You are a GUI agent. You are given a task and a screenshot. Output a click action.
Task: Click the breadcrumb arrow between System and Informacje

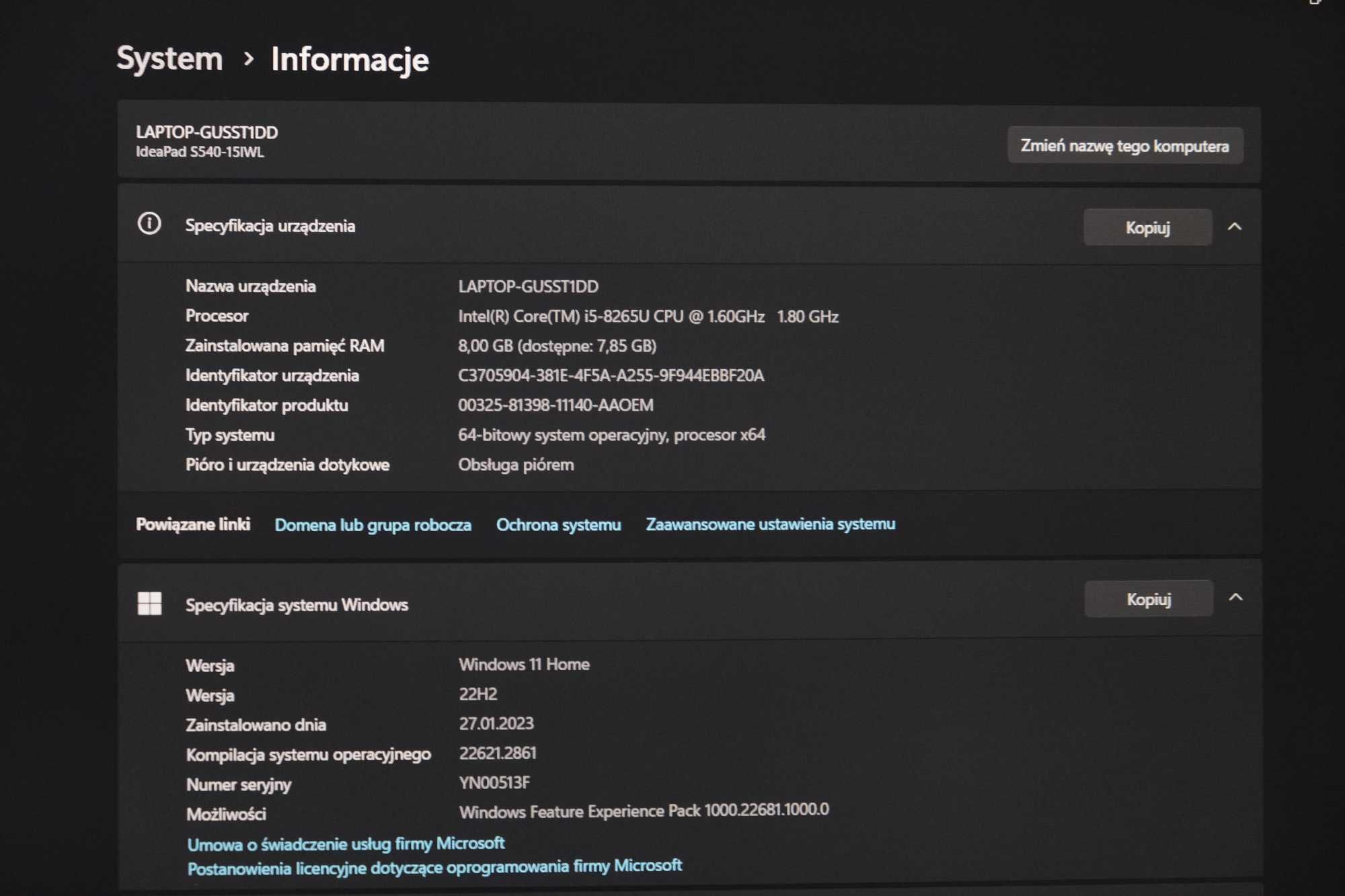(248, 59)
